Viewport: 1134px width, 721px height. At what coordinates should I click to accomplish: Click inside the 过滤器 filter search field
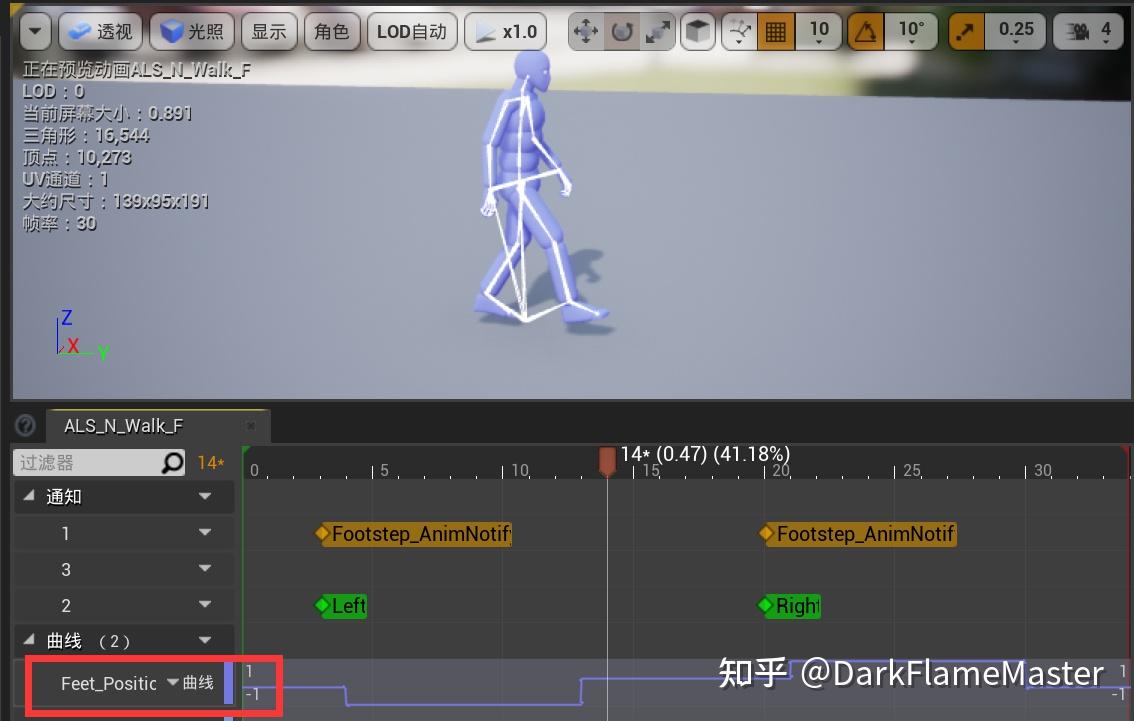click(90, 462)
